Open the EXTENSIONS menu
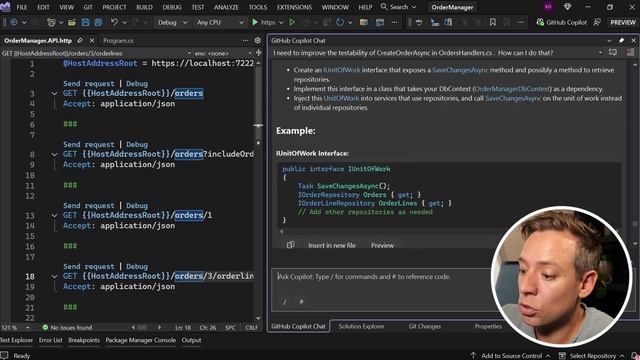Viewport: 640px width, 360px height. [x=294, y=7]
